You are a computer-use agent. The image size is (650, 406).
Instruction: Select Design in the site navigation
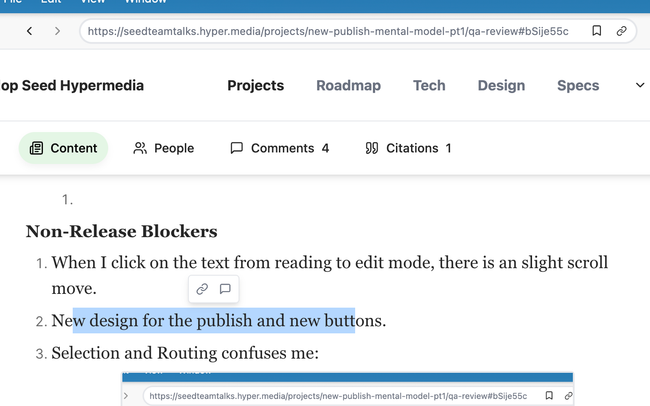pyautogui.click(x=501, y=85)
